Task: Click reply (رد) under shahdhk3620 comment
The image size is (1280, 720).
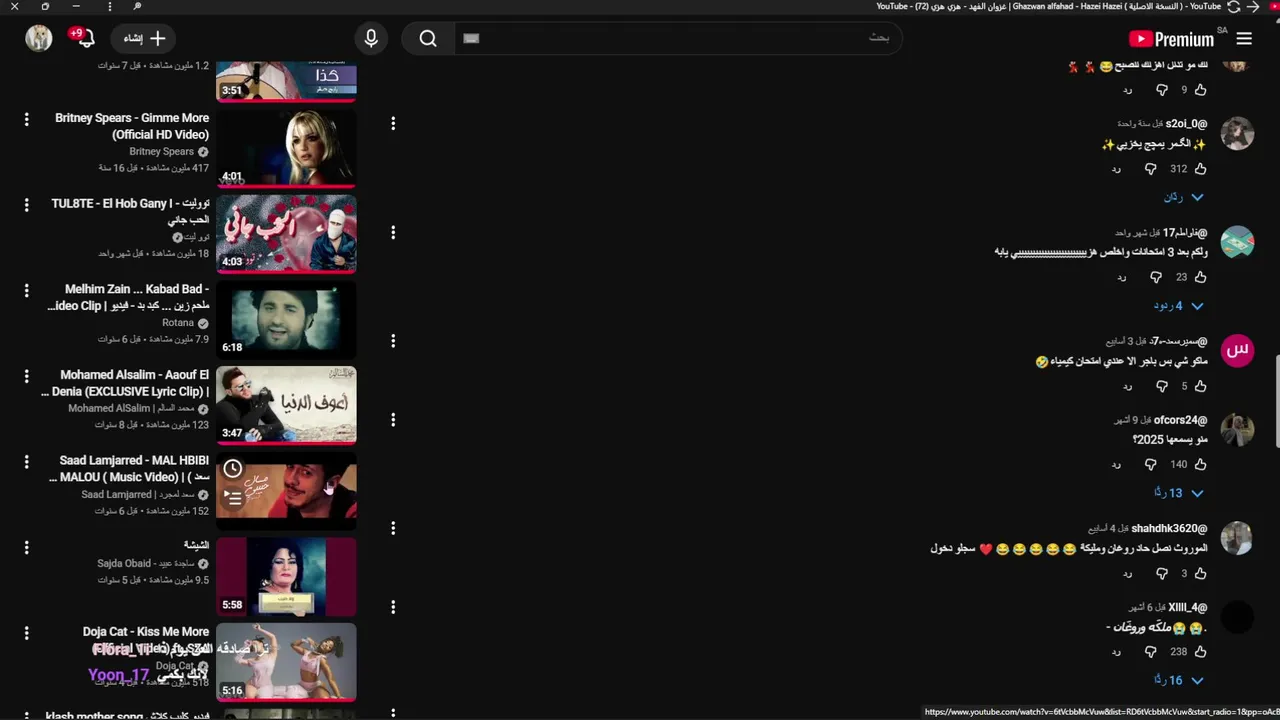Action: (x=1128, y=574)
